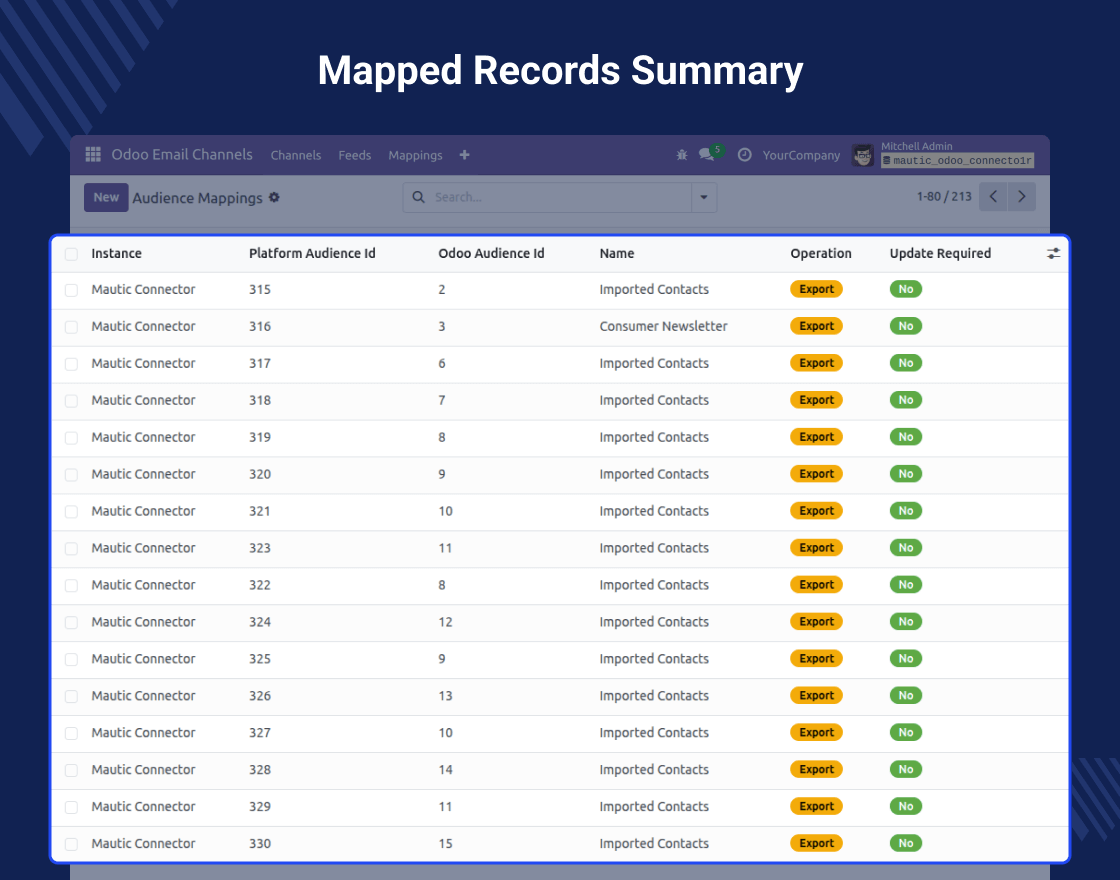This screenshot has width=1120, height=880.
Task: Click Platform Audience Id 326 cell
Action: point(260,696)
